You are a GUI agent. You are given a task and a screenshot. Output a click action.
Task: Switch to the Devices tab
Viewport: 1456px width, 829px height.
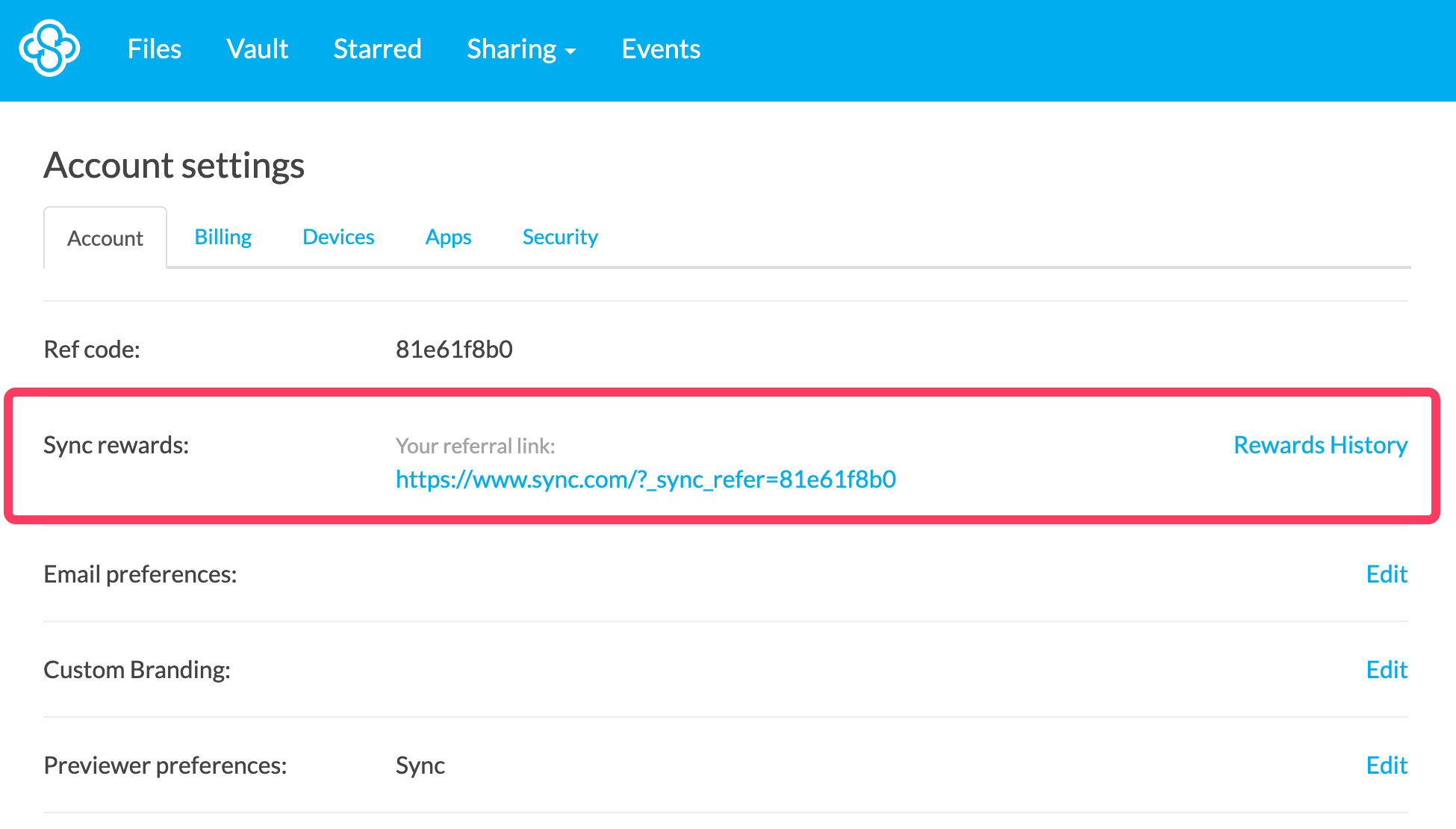[x=338, y=237]
